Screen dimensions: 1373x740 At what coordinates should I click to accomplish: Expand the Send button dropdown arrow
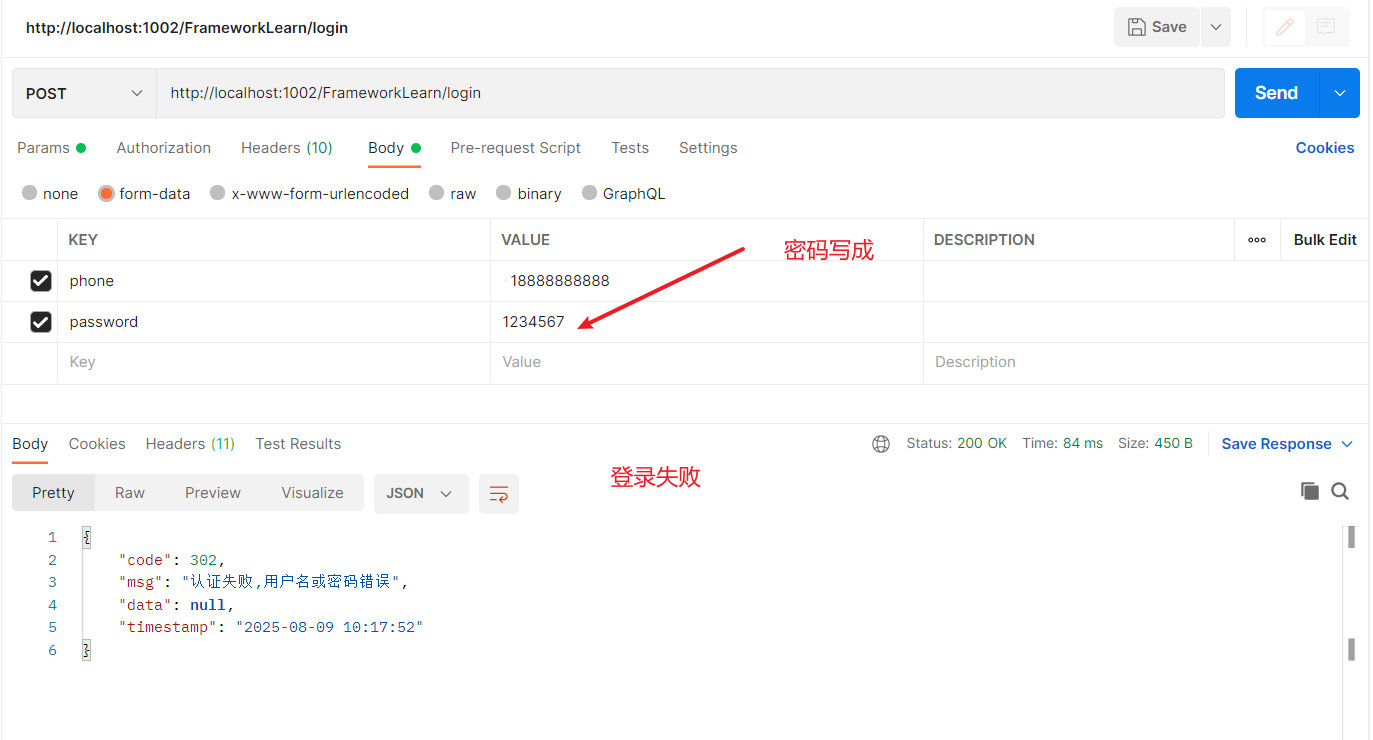coord(1340,93)
